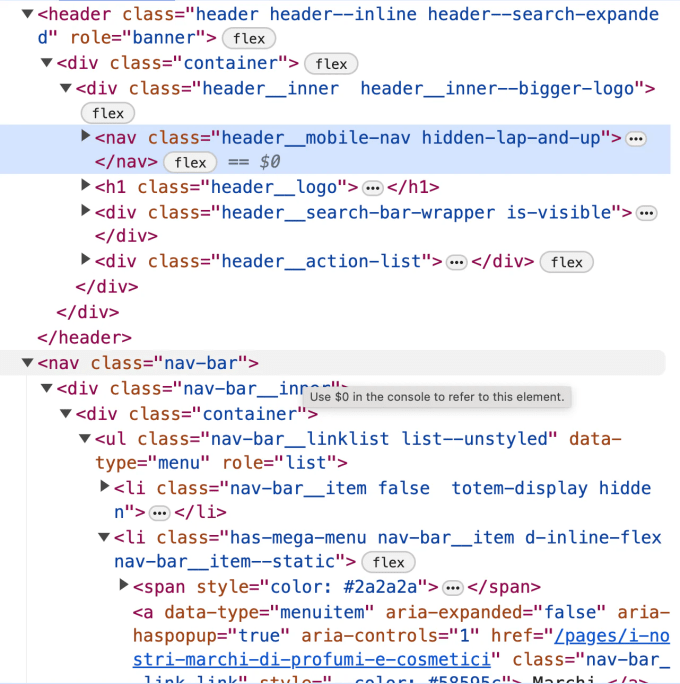The image size is (680, 684).
Task: Click ellipsis inside span color #2a2a2a
Action: (453, 588)
